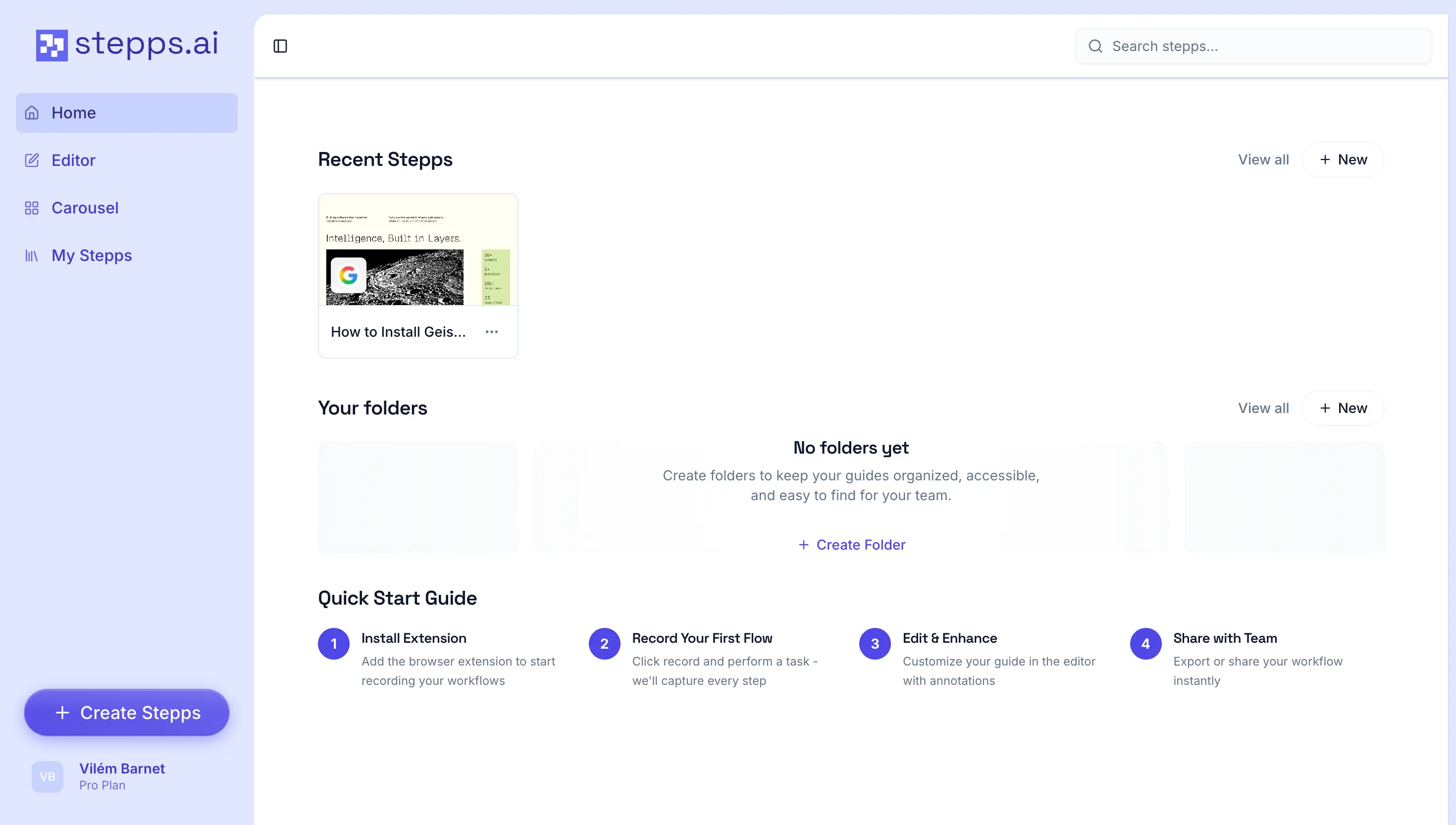Open the How to Install Geis... thumbnail
This screenshot has width=1456, height=825.
tap(418, 250)
